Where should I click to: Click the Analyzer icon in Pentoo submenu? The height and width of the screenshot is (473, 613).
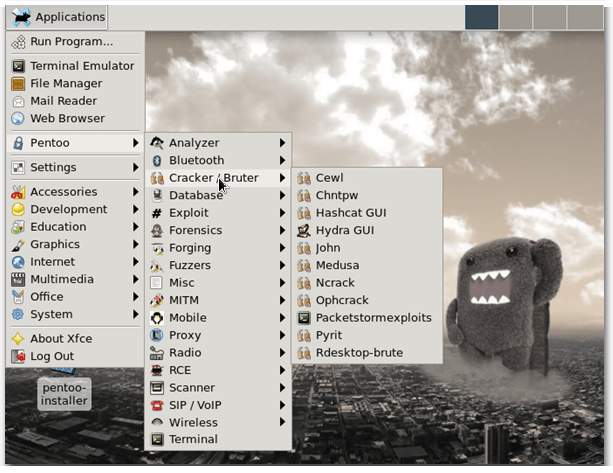(x=157, y=143)
